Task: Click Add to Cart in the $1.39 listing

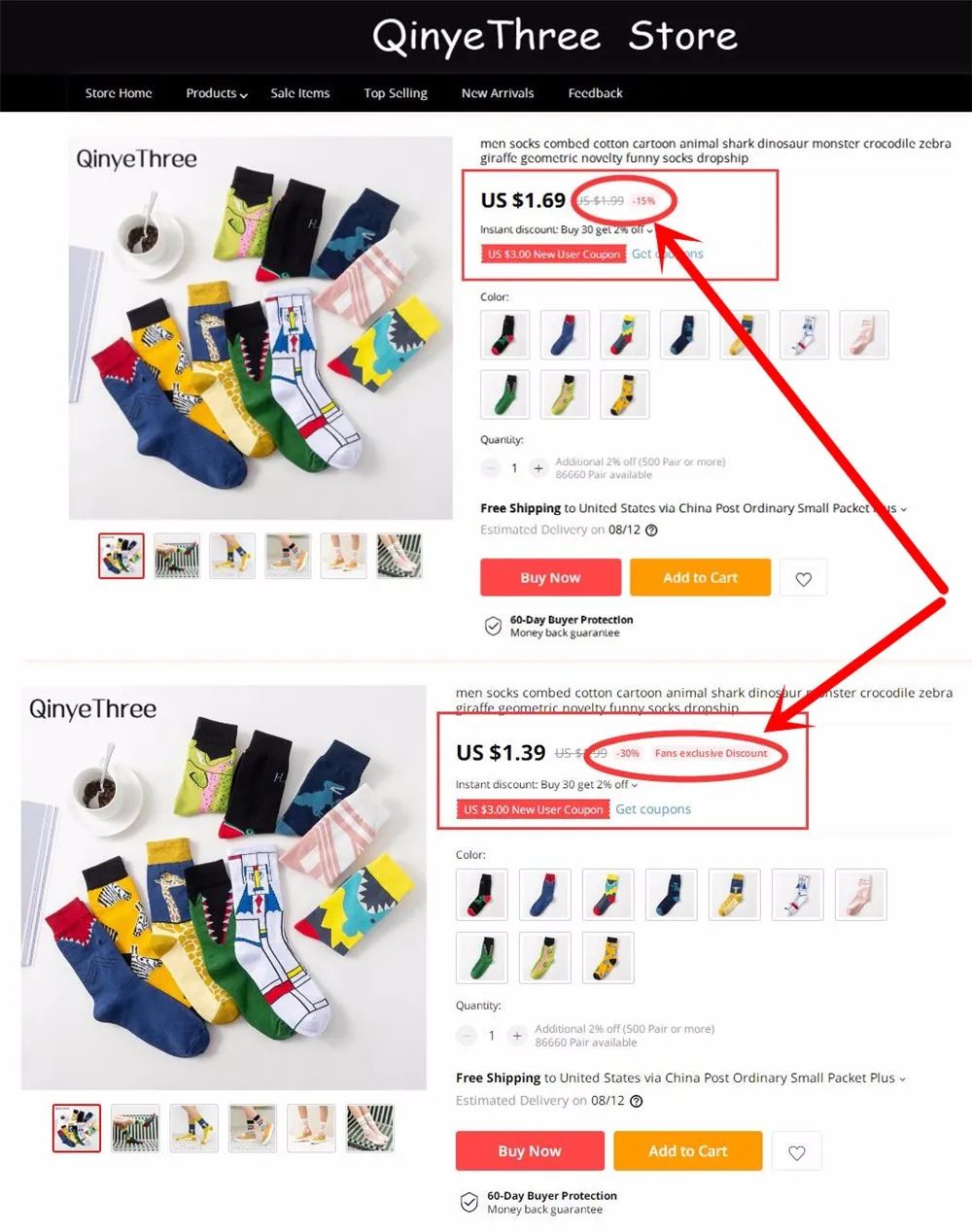Action: pos(687,1151)
